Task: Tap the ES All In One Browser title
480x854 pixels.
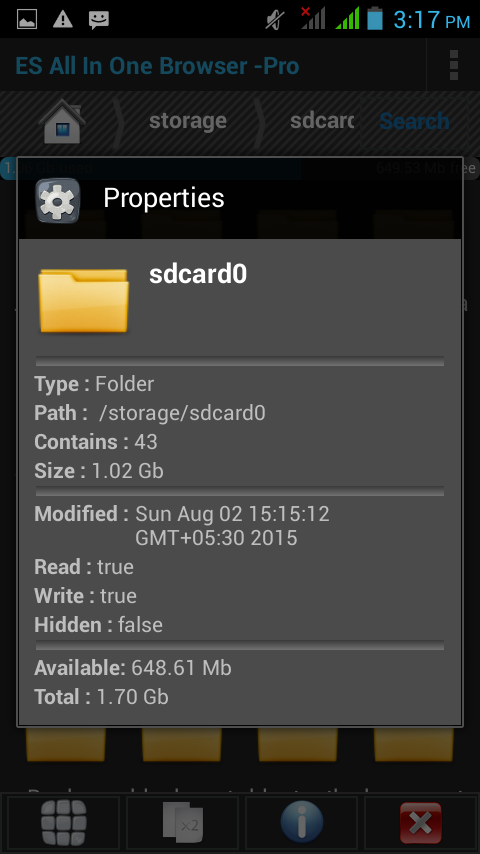Action: click(x=157, y=66)
